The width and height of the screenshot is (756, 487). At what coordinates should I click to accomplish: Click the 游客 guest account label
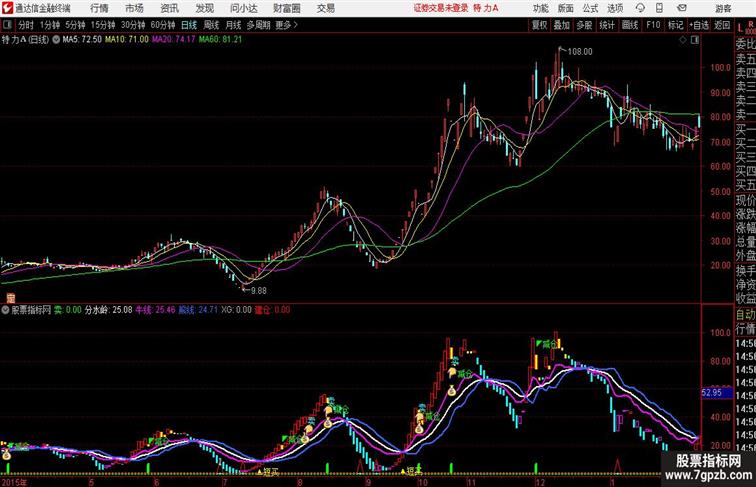[723, 8]
